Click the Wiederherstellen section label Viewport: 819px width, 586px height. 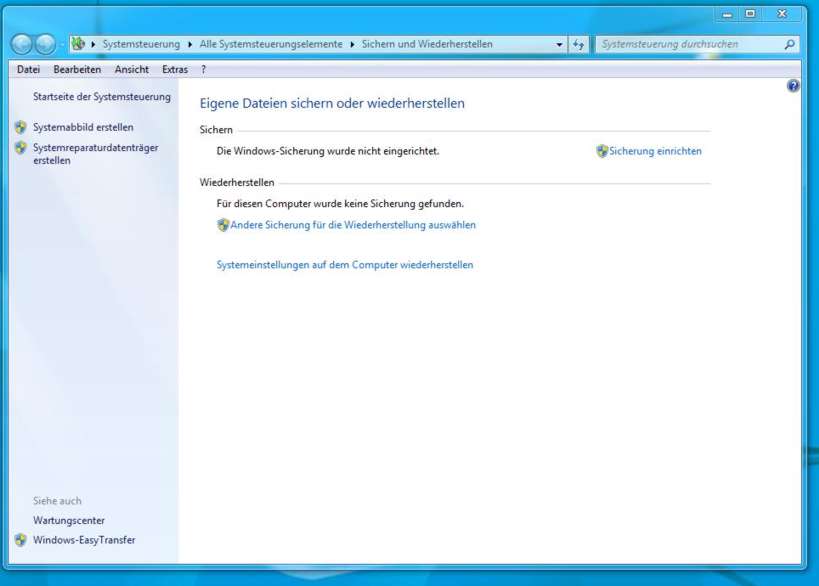point(237,183)
